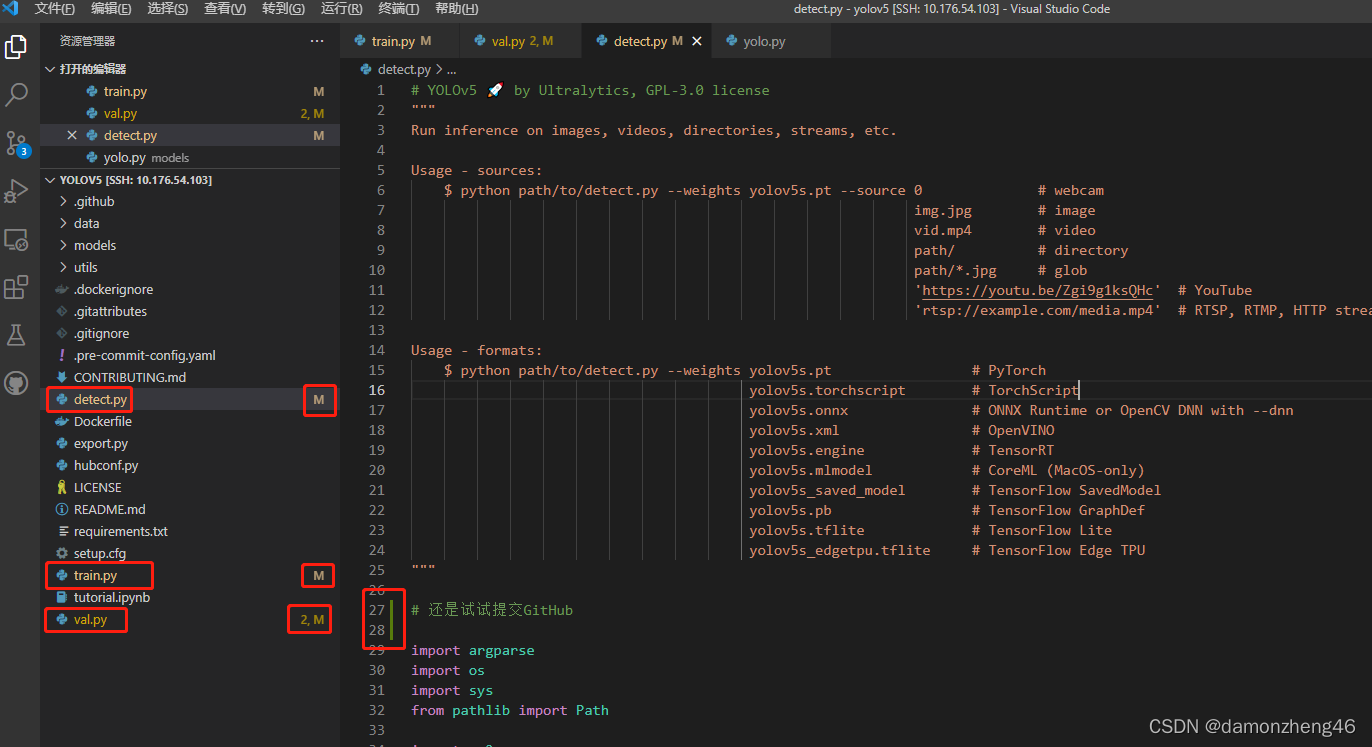1372x747 pixels.
Task: Open README.md in the file tree
Action: (x=190, y=509)
